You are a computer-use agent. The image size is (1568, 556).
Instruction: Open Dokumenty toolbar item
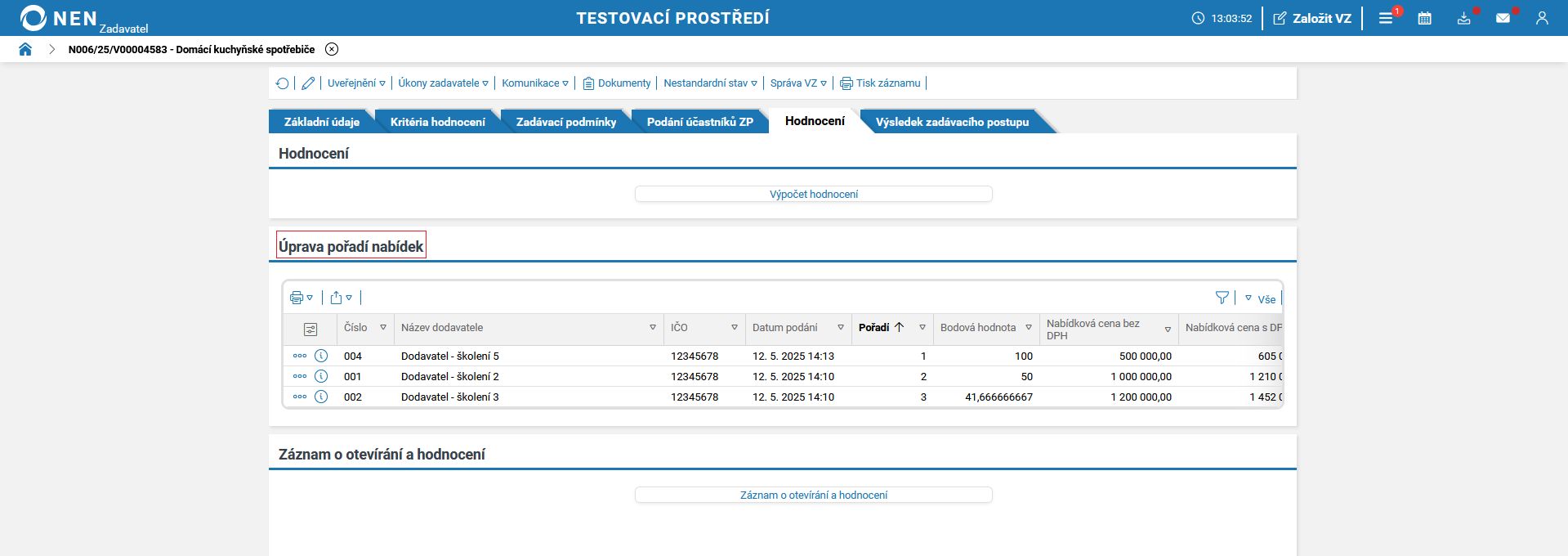click(x=617, y=83)
